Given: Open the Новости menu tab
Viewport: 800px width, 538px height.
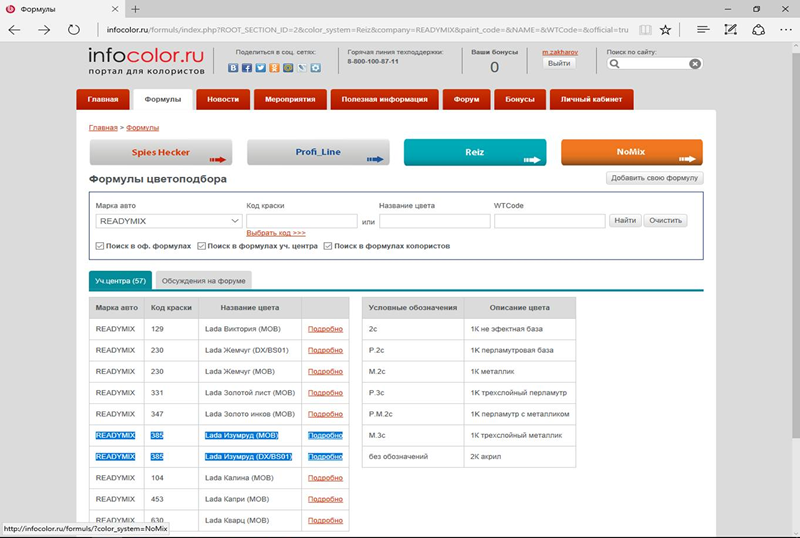Looking at the screenshot, I should 223,100.
